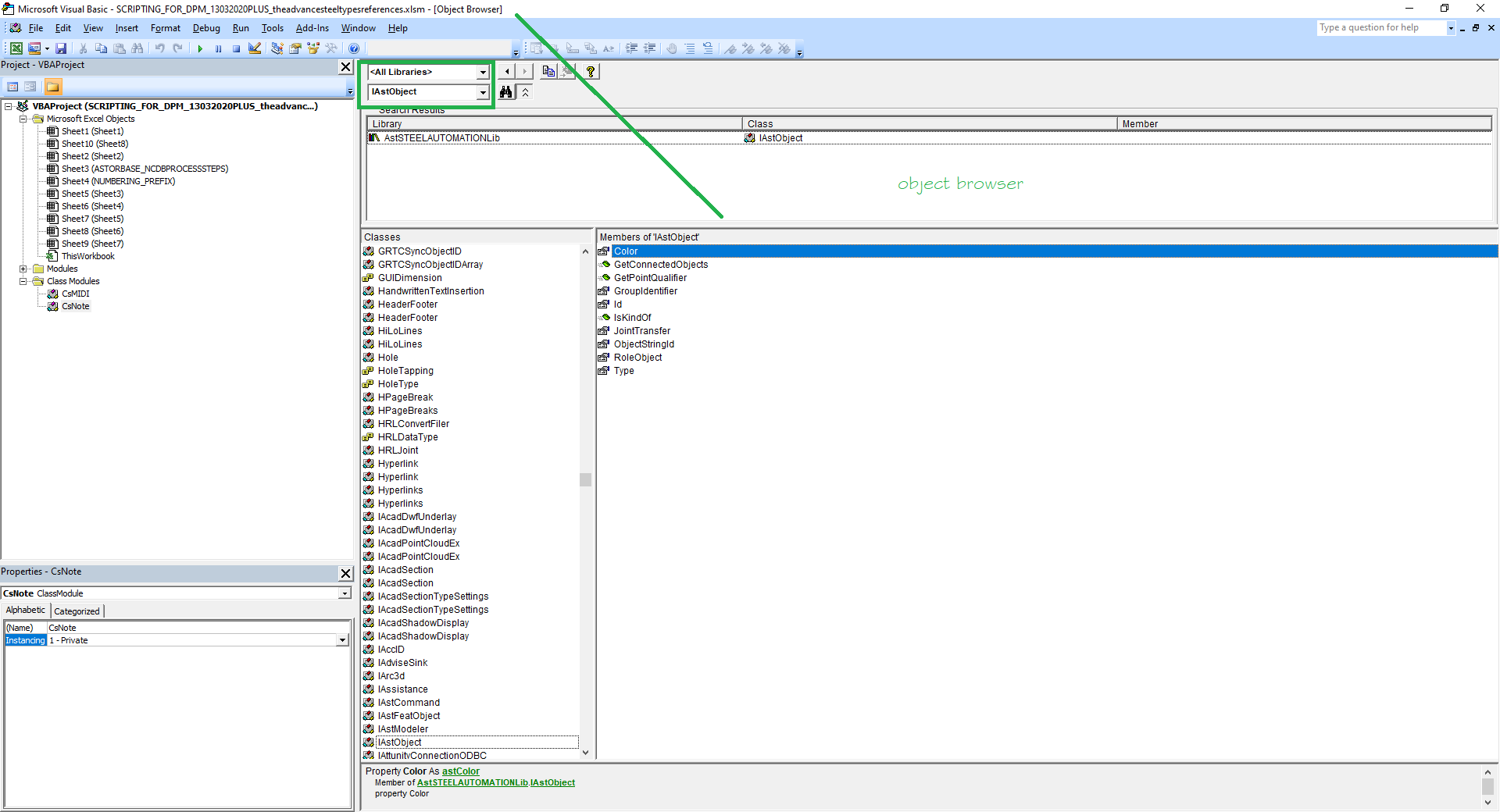
Task: Toggle Folders in the Project Explorer panel
Action: 52,86
